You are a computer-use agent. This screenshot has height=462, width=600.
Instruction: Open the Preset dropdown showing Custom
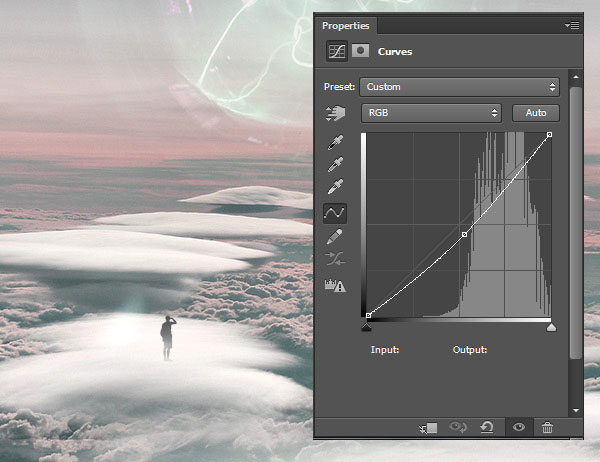point(458,87)
